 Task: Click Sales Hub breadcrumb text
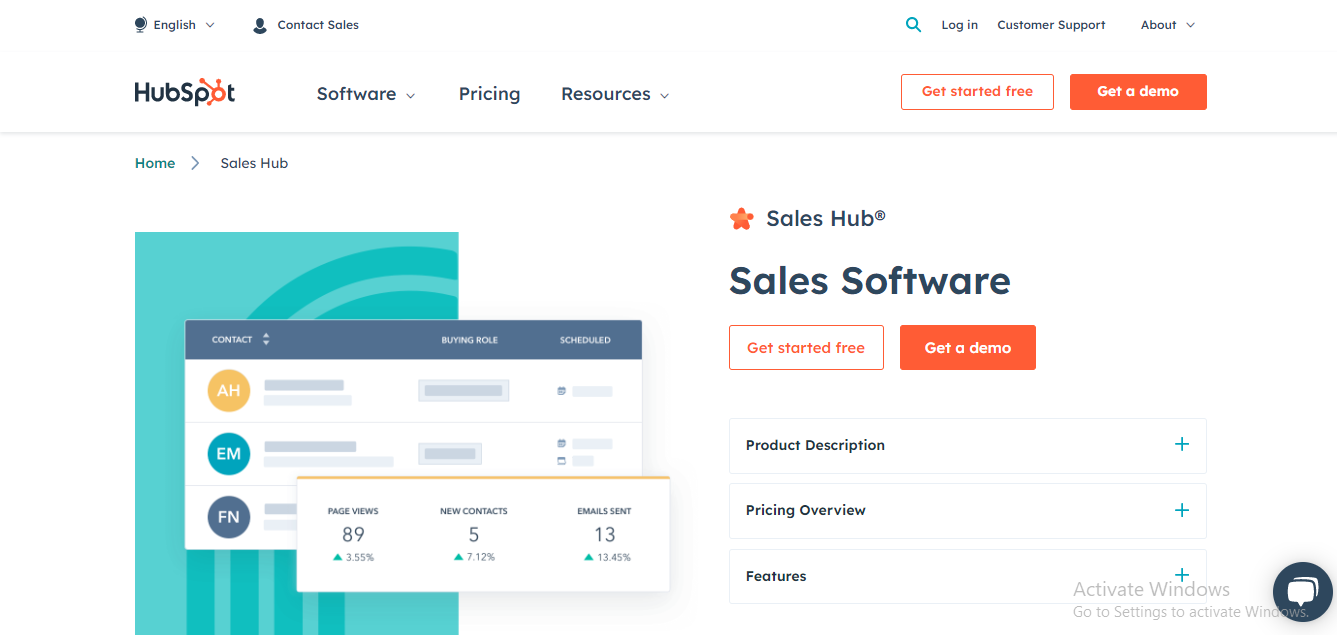(x=254, y=163)
